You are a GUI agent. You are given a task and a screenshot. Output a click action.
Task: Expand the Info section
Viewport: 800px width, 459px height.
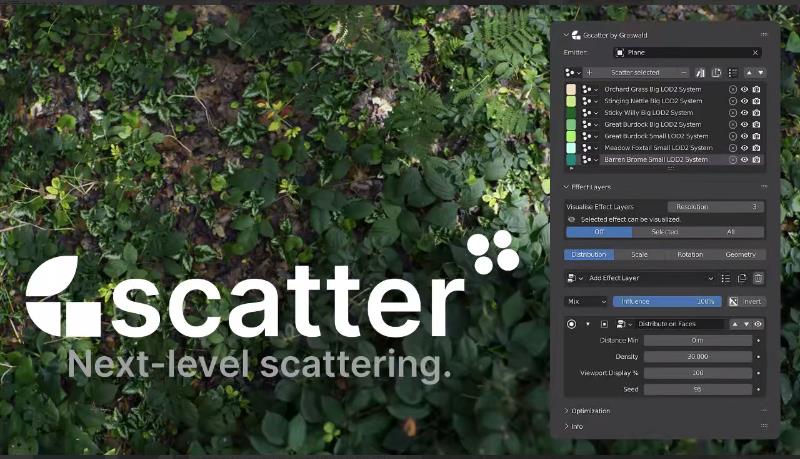click(x=566, y=426)
